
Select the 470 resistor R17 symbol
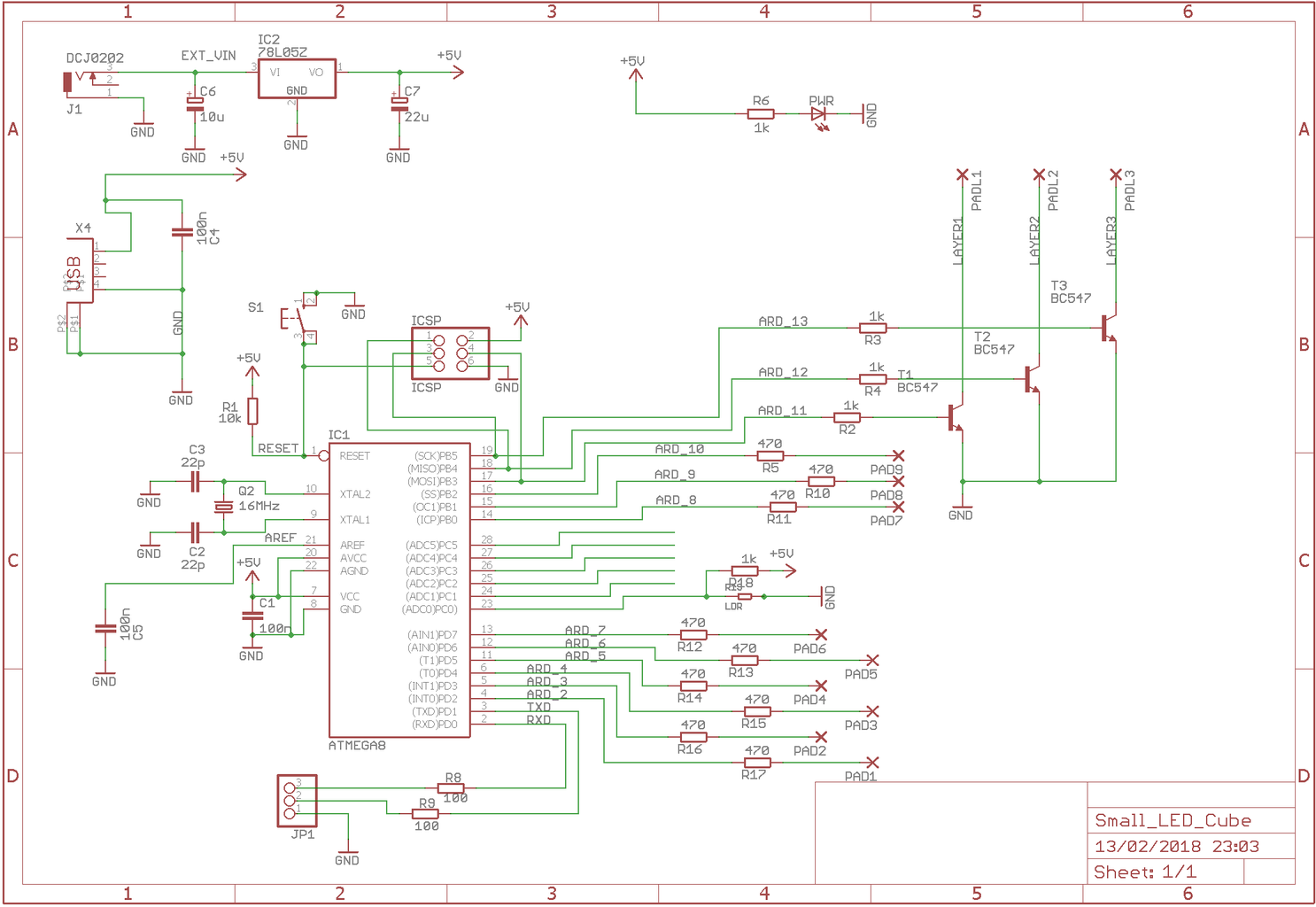tap(757, 763)
